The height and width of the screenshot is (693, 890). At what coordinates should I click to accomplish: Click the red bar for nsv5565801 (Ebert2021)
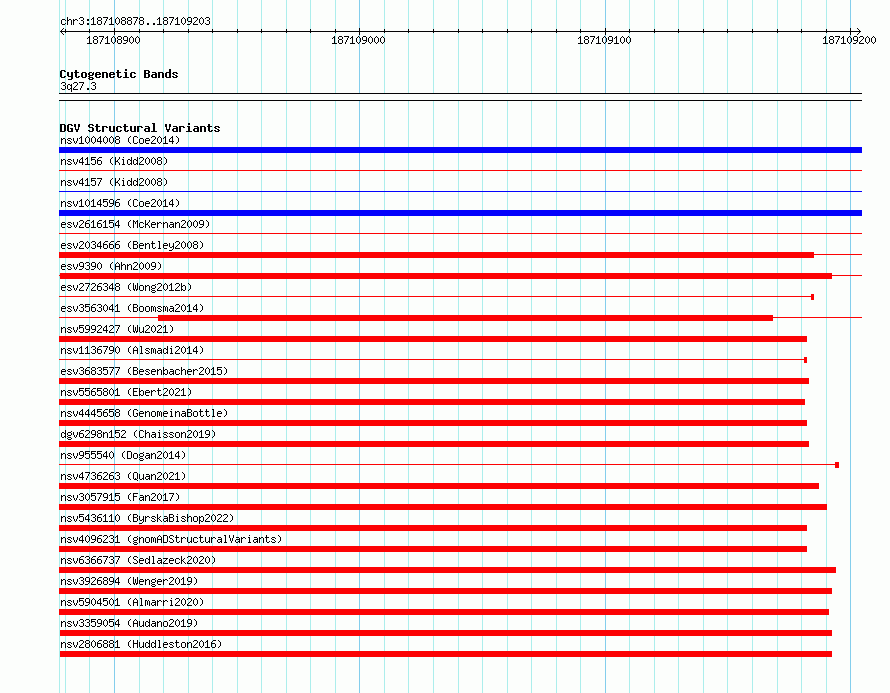tap(432, 402)
